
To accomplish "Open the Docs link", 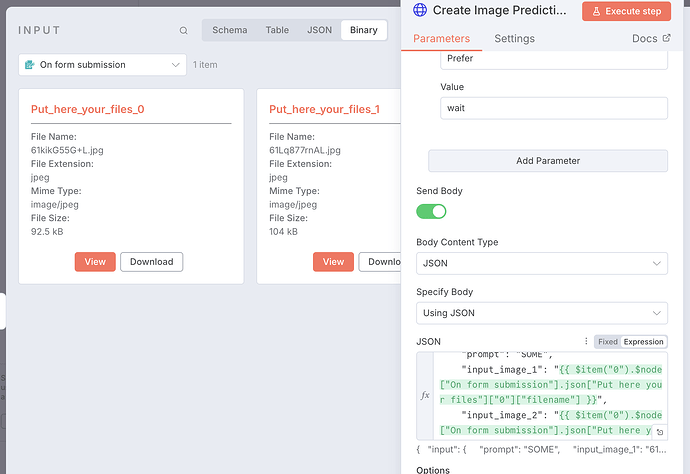I will tap(651, 38).
